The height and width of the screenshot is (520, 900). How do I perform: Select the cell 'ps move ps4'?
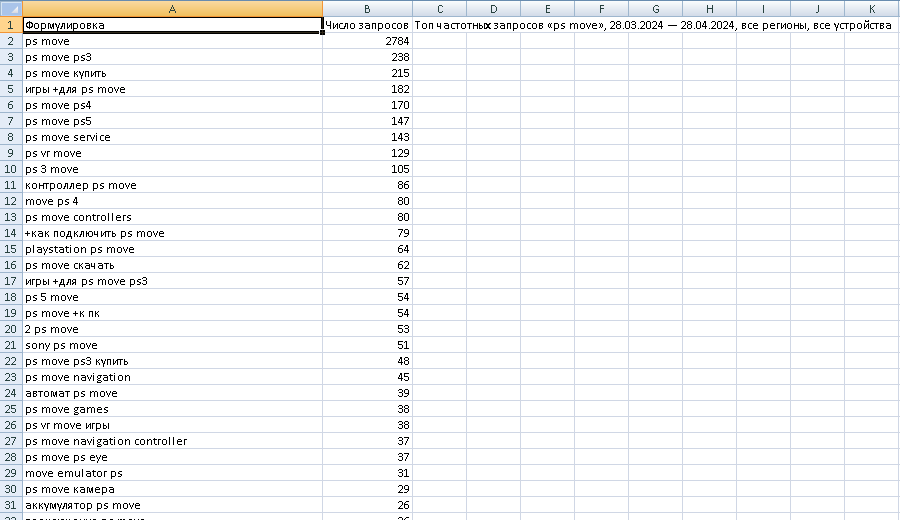172,105
